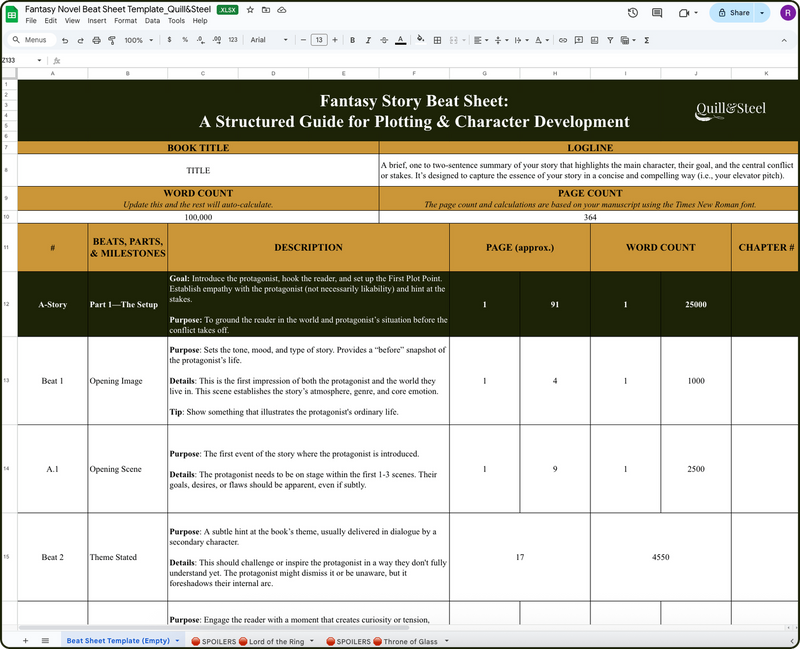
Task: Insert a comment from toolbar
Action: [x=579, y=40]
